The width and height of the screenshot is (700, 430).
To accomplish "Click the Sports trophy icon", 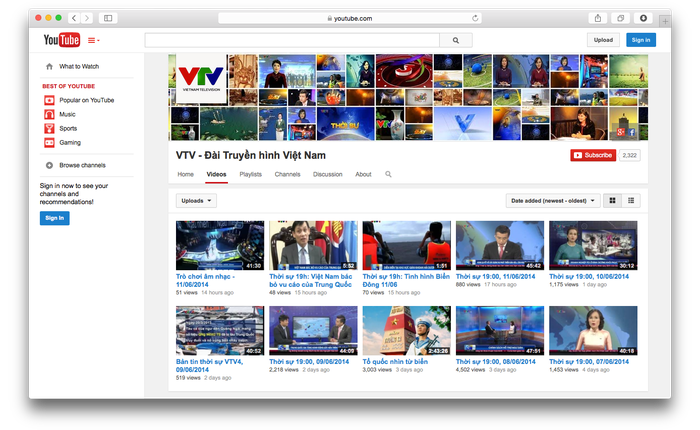I will [49, 129].
